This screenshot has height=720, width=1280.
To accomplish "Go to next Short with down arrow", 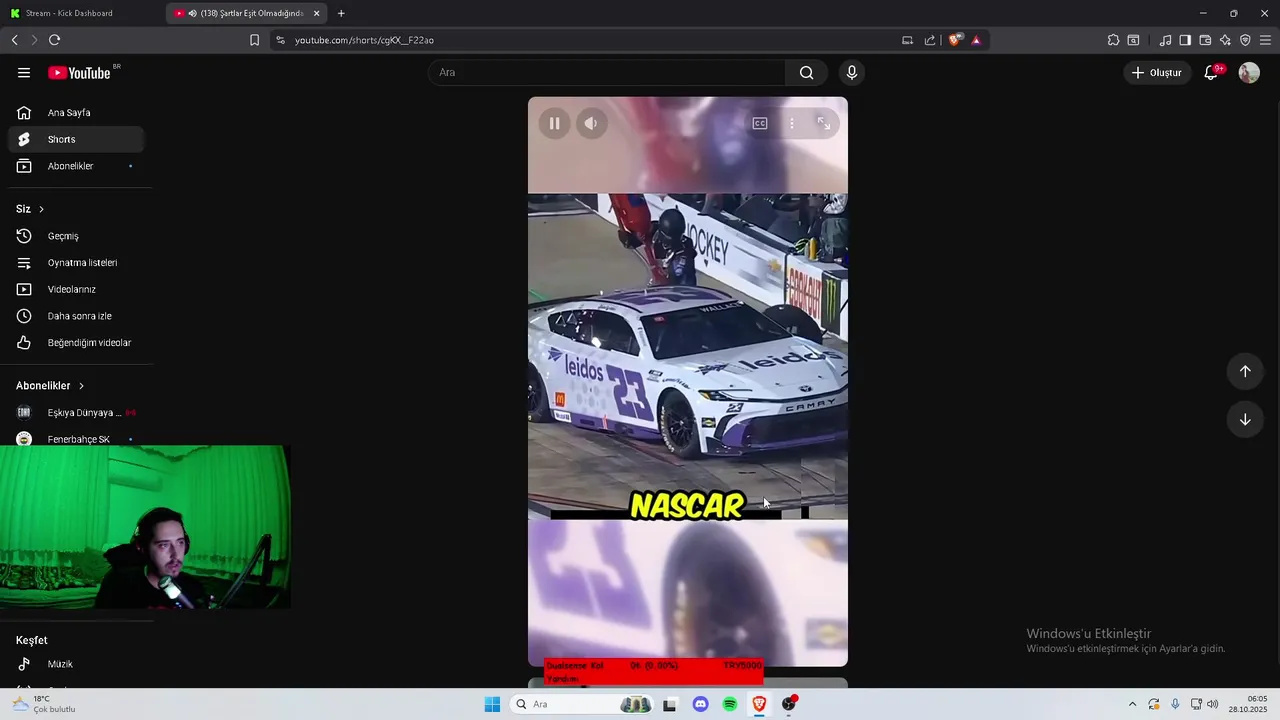I will point(1245,419).
